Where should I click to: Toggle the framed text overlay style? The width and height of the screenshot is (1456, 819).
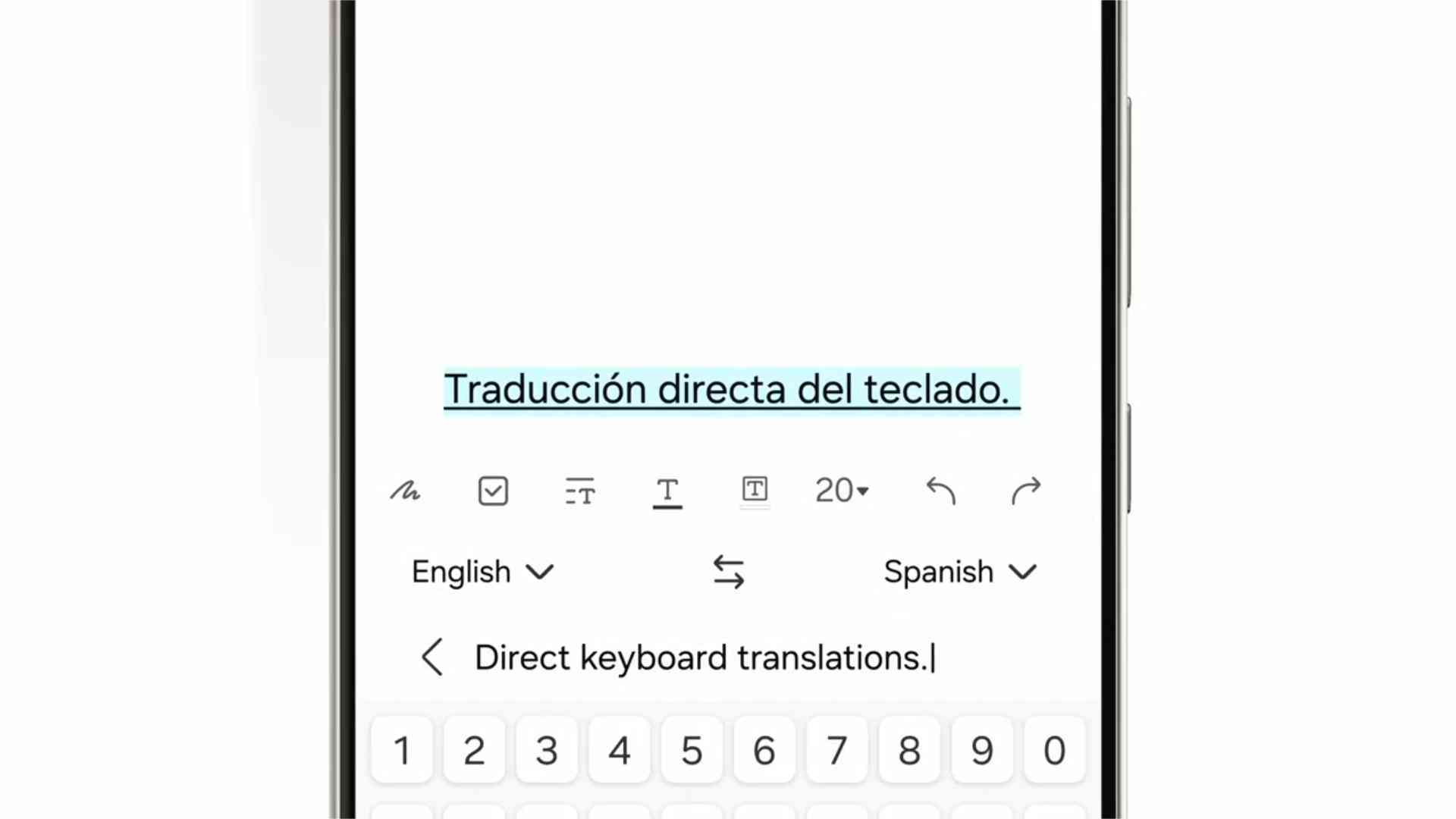coord(754,491)
